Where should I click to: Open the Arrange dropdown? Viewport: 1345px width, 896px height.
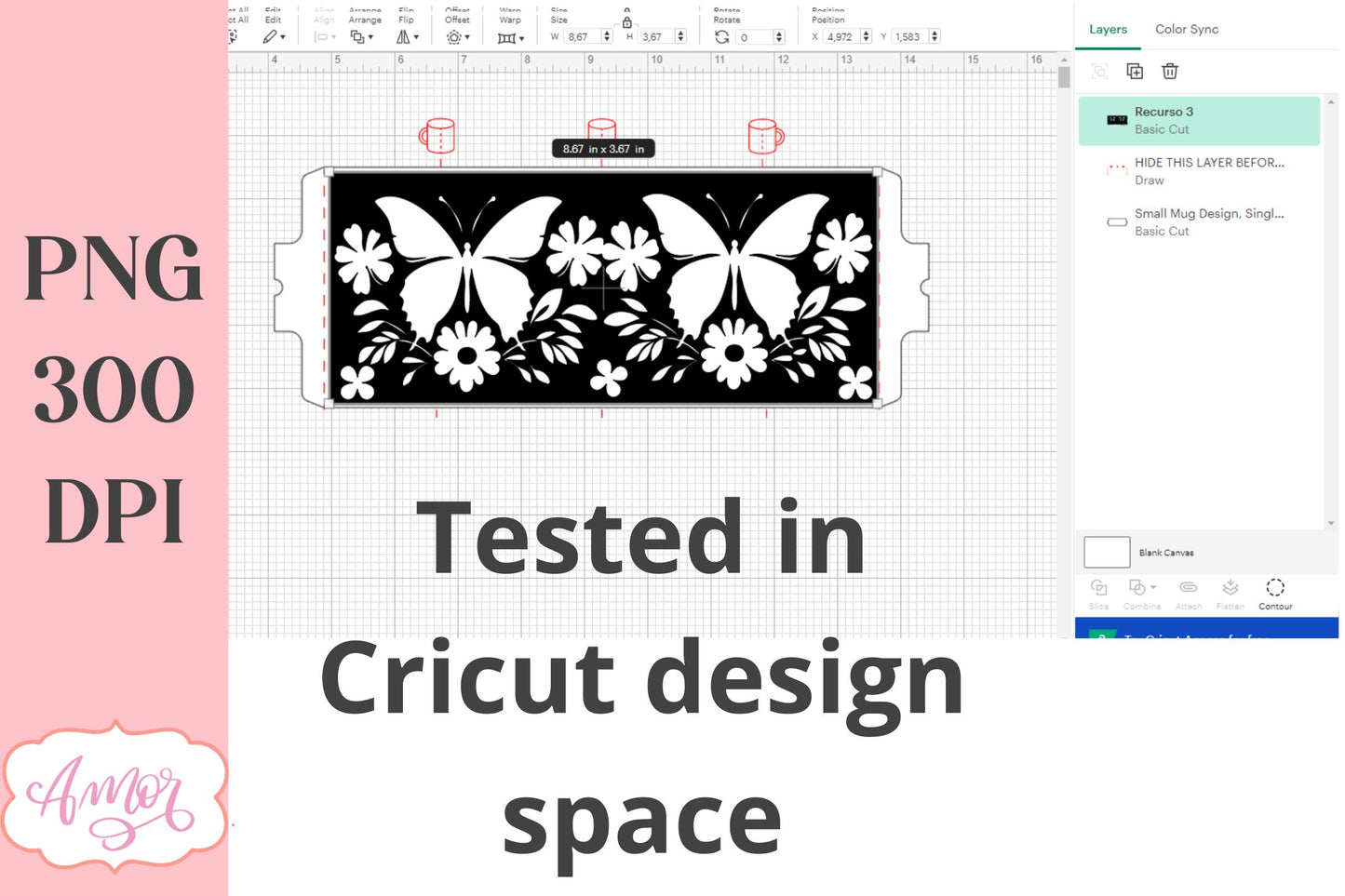[361, 37]
